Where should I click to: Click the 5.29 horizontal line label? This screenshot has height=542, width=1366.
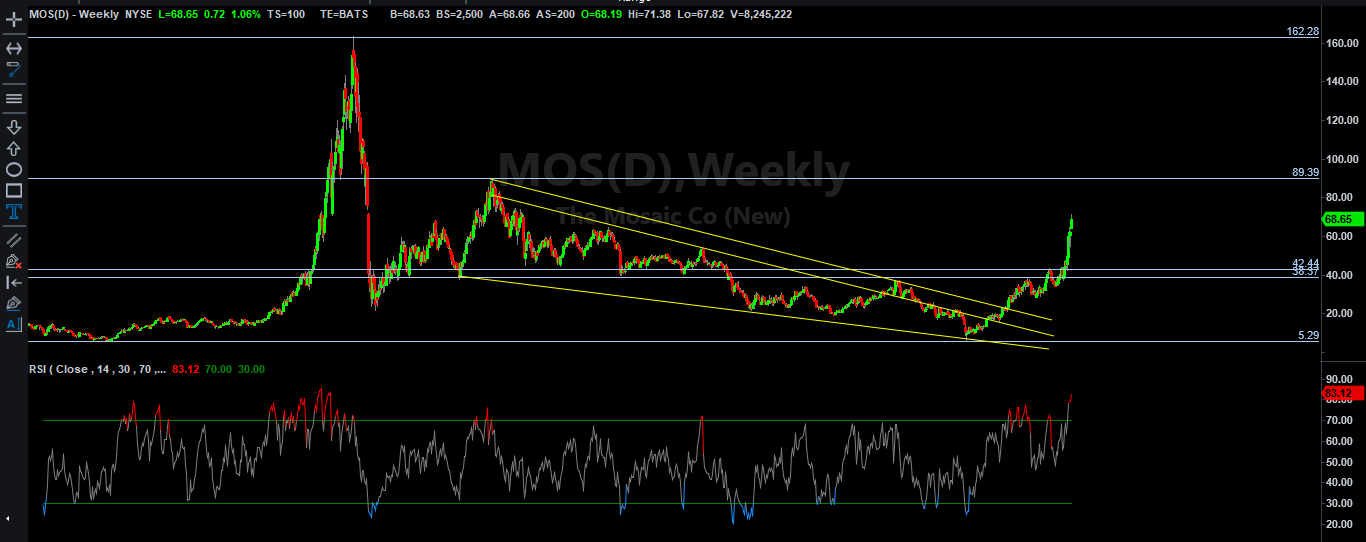coord(1309,336)
